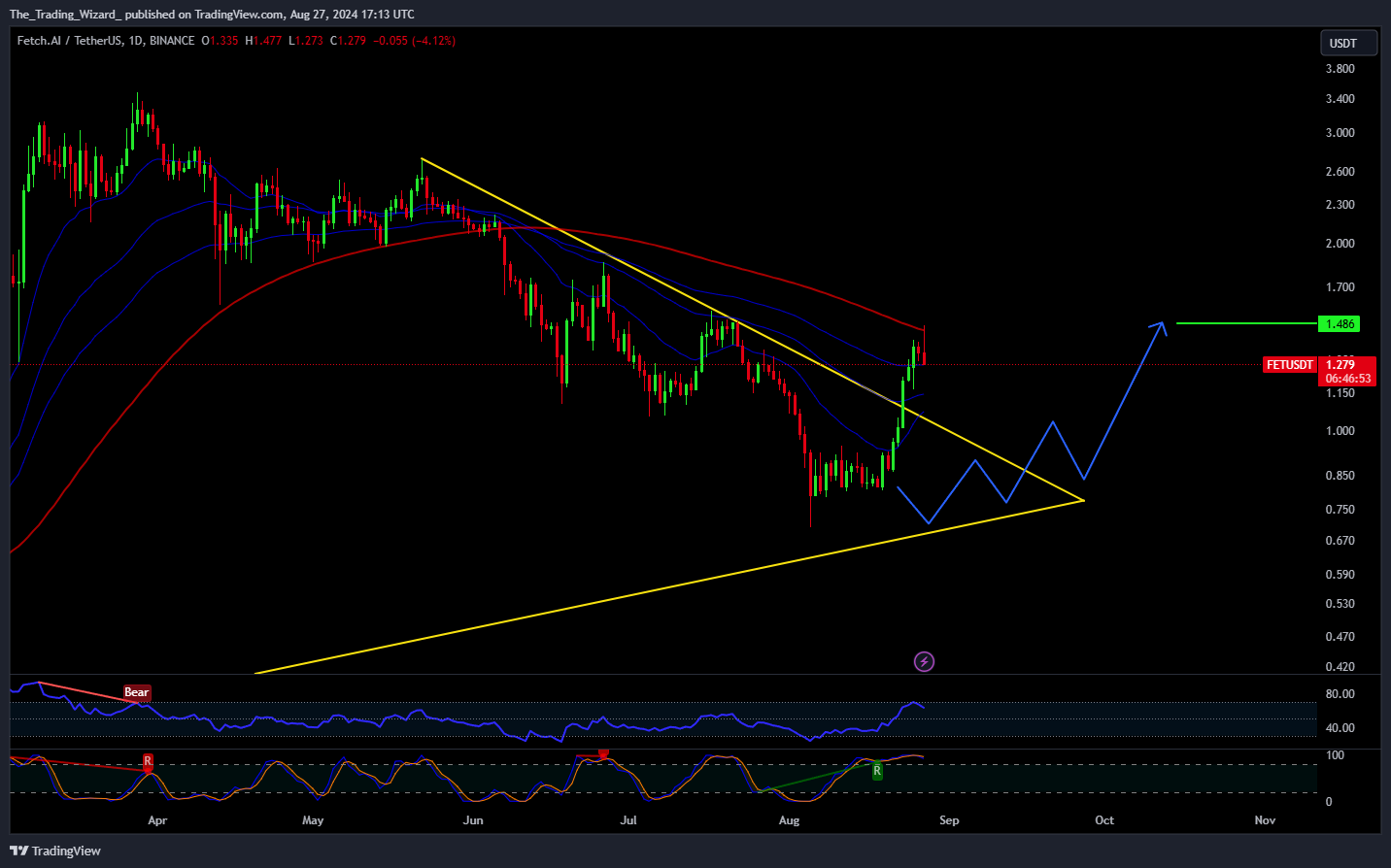Click the TradingView logo at bottom left
1391x868 pixels.
coord(55,851)
